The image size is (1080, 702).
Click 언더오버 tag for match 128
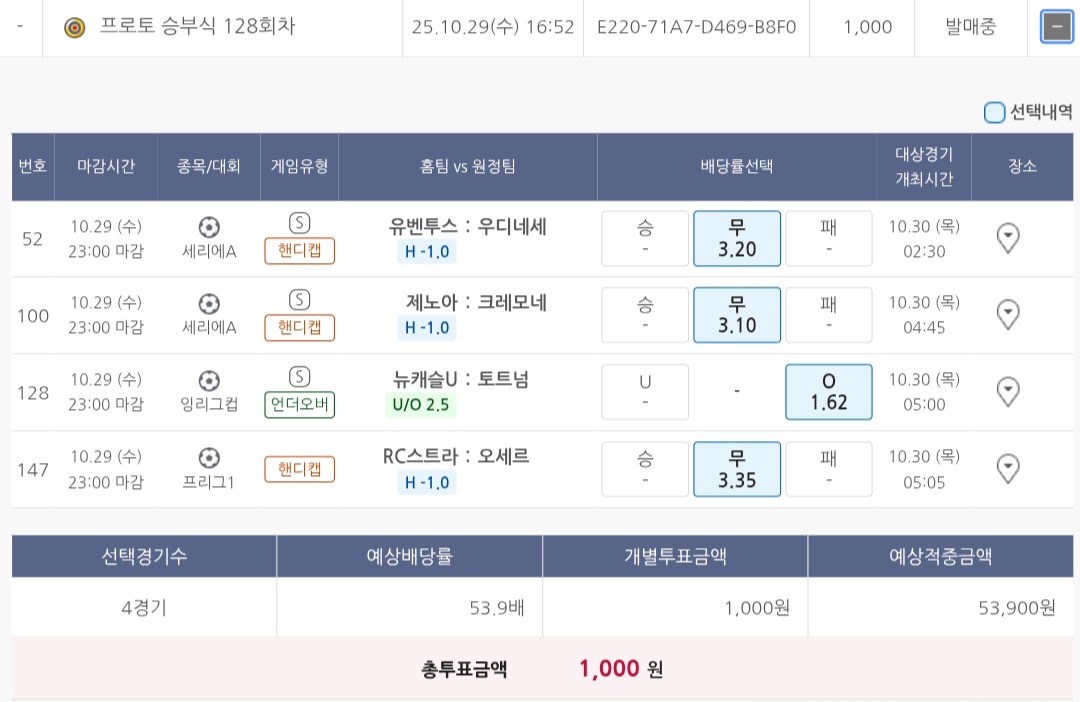point(299,405)
